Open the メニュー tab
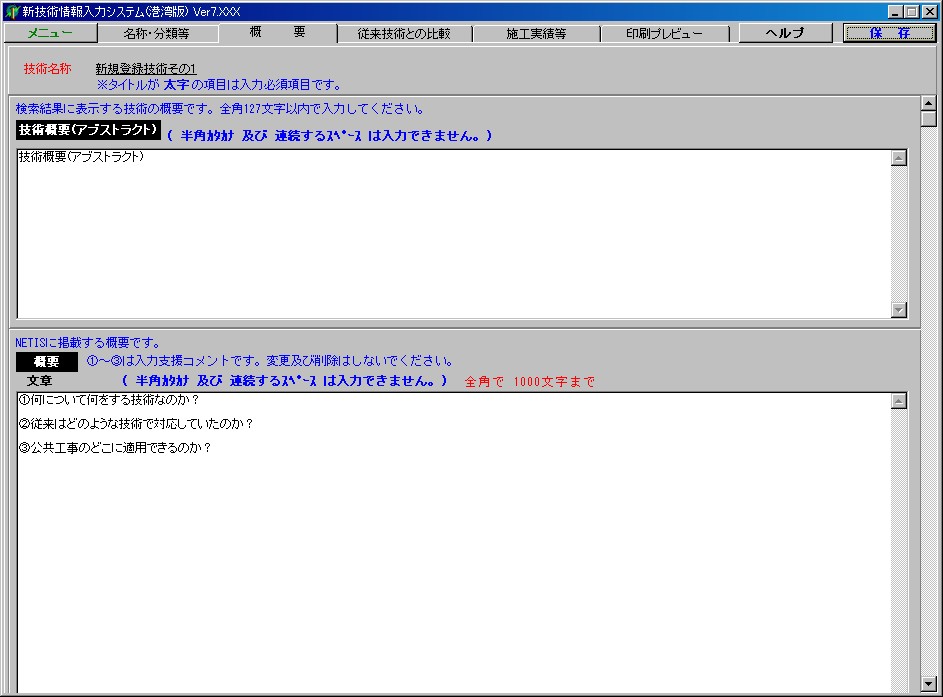 pos(50,33)
